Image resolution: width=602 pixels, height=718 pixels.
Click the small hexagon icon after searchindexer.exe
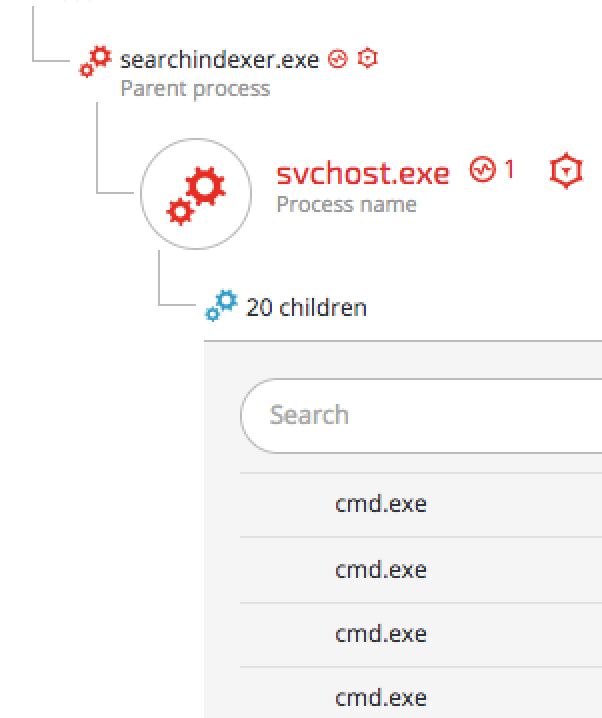click(367, 59)
